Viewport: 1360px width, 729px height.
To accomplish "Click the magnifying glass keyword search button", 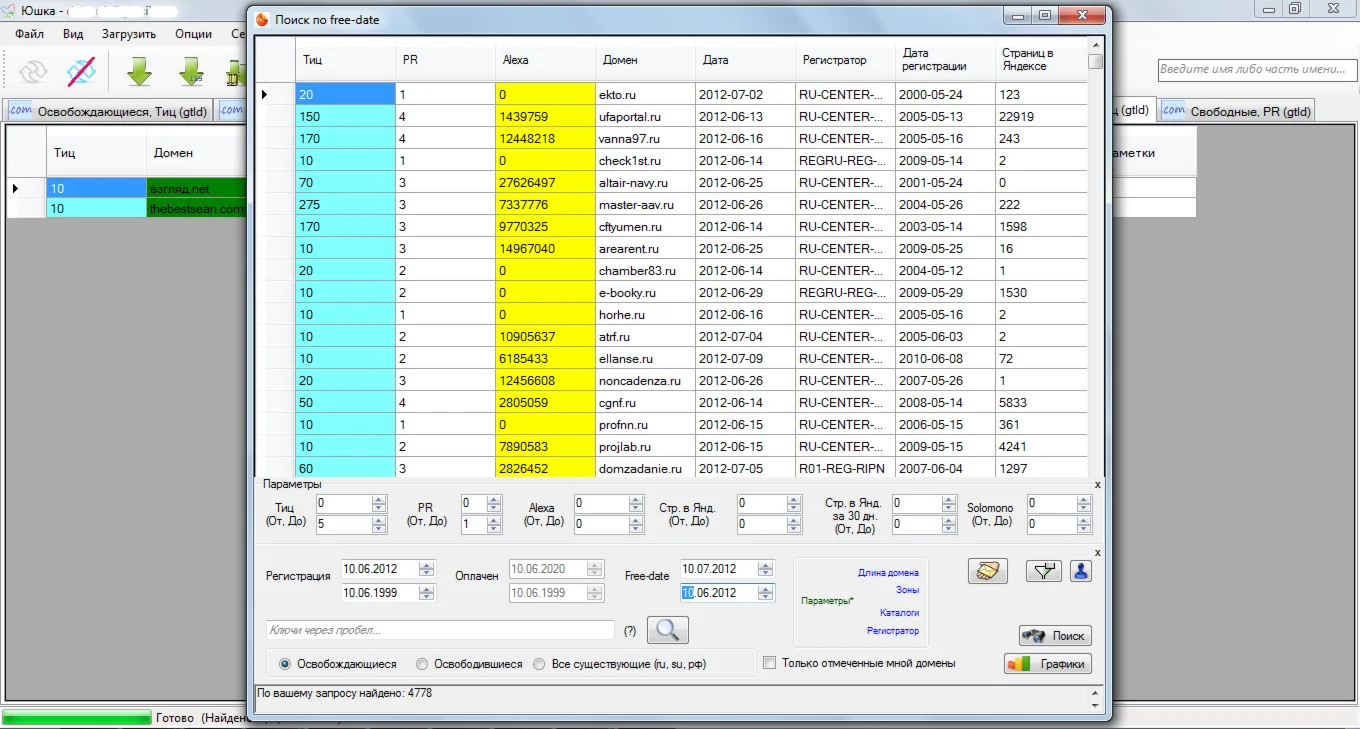I will pyautogui.click(x=667, y=629).
